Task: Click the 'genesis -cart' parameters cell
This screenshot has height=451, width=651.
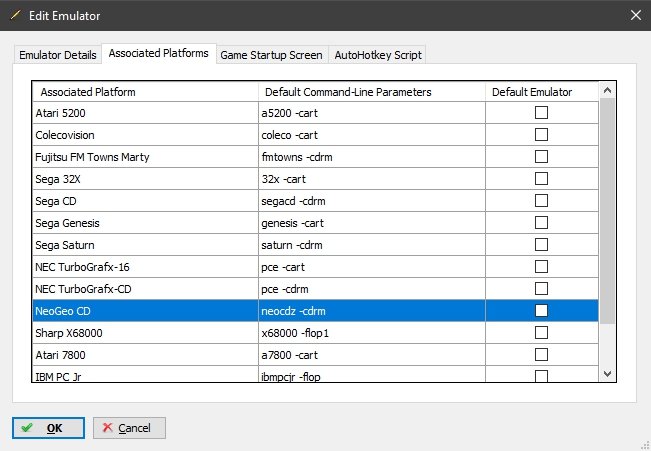Action: tap(372, 223)
